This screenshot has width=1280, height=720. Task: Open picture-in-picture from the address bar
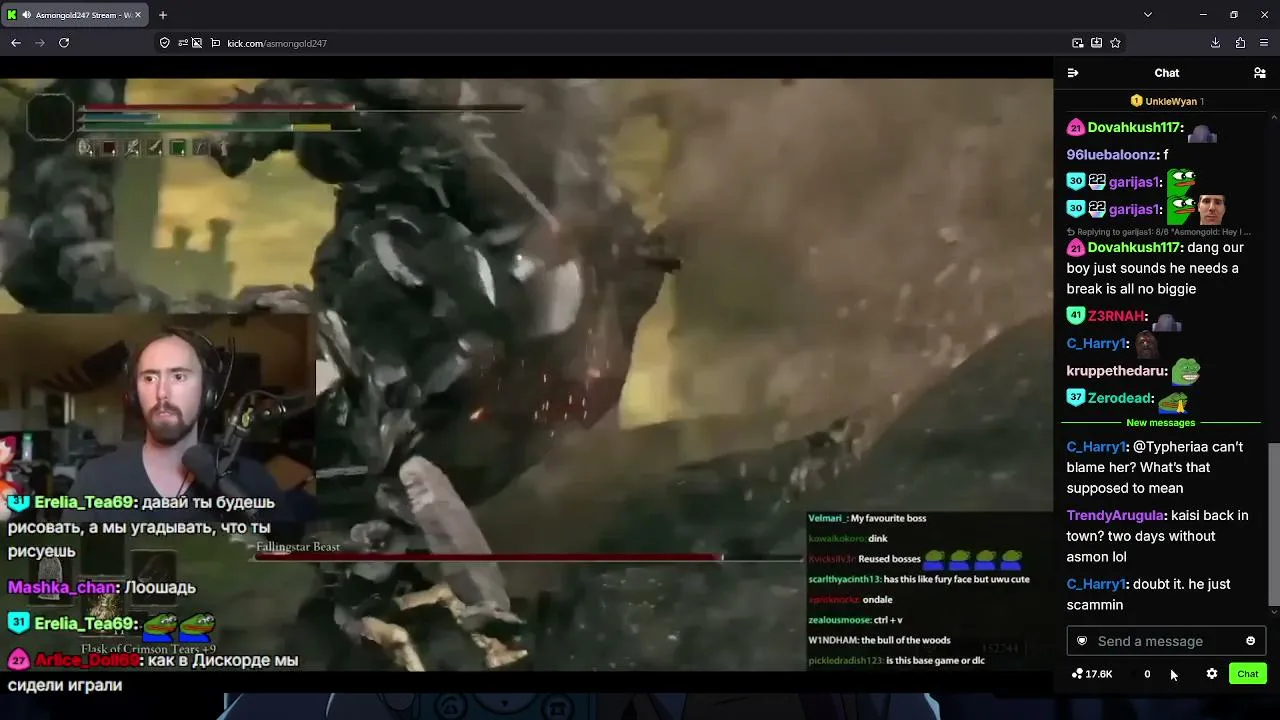pos(1078,43)
